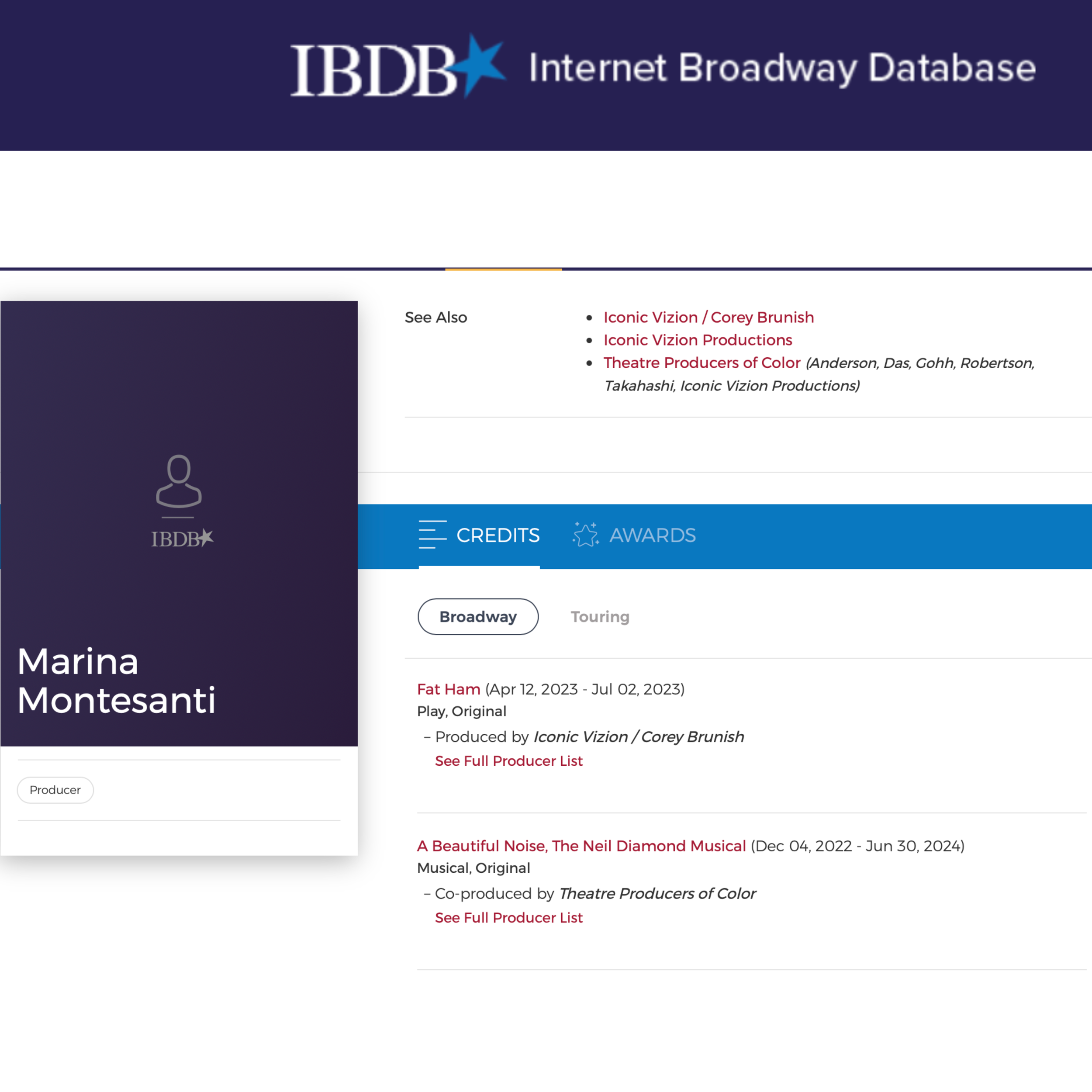The image size is (1092, 1092).
Task: Click the Credits list icon
Action: coord(432,535)
